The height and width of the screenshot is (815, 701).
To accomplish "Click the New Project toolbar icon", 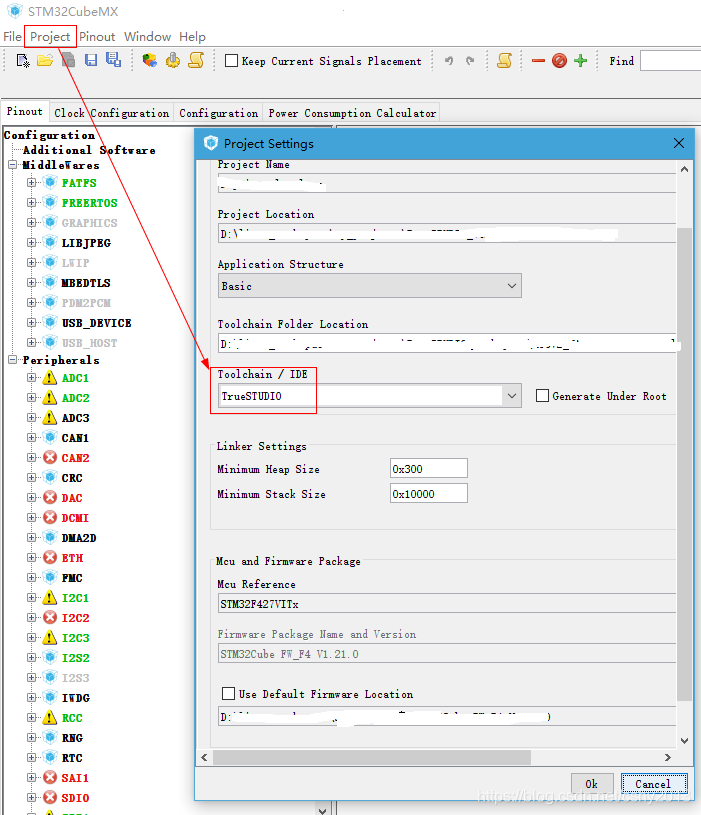I will [x=23, y=61].
